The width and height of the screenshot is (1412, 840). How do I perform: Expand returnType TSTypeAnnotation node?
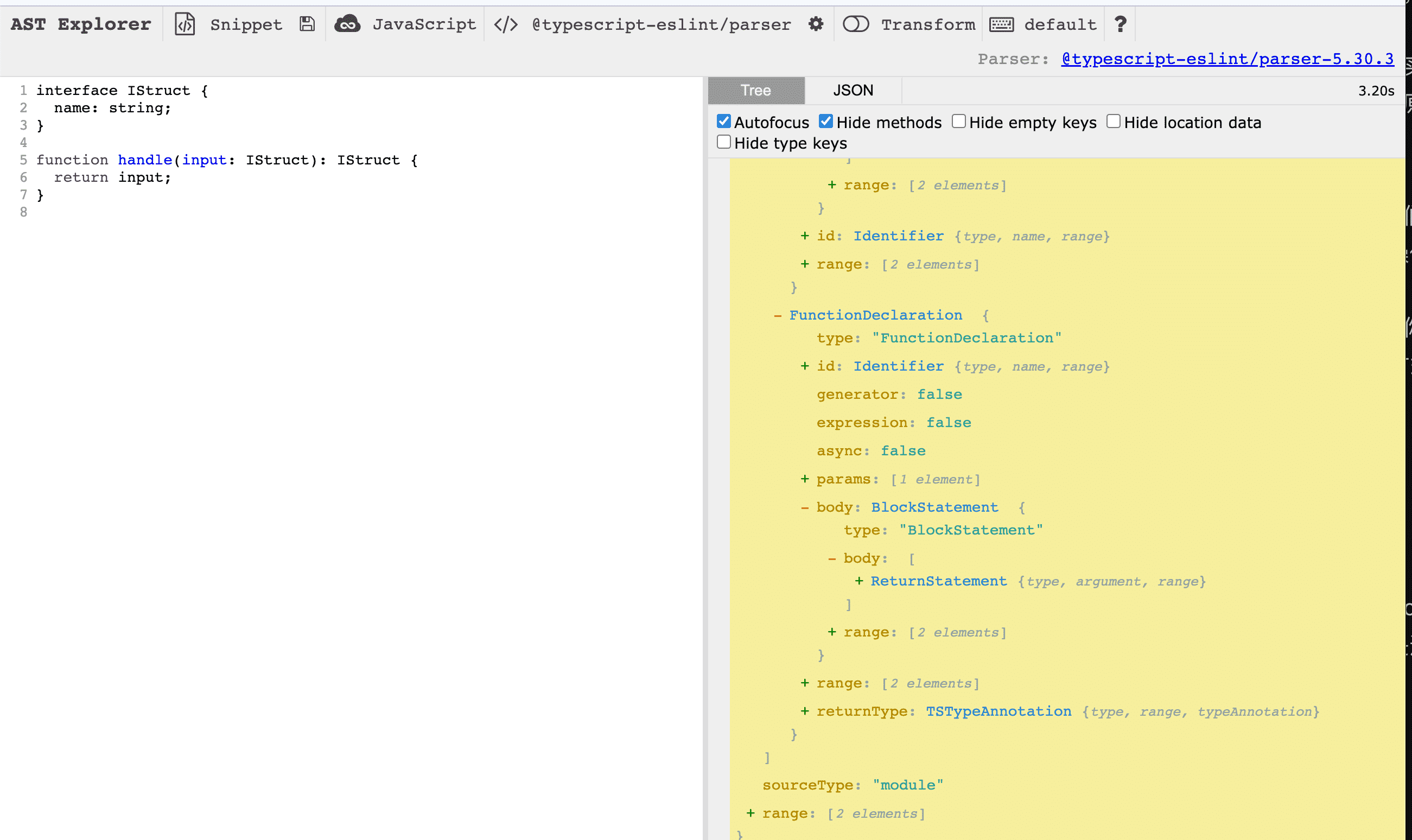pos(805,711)
